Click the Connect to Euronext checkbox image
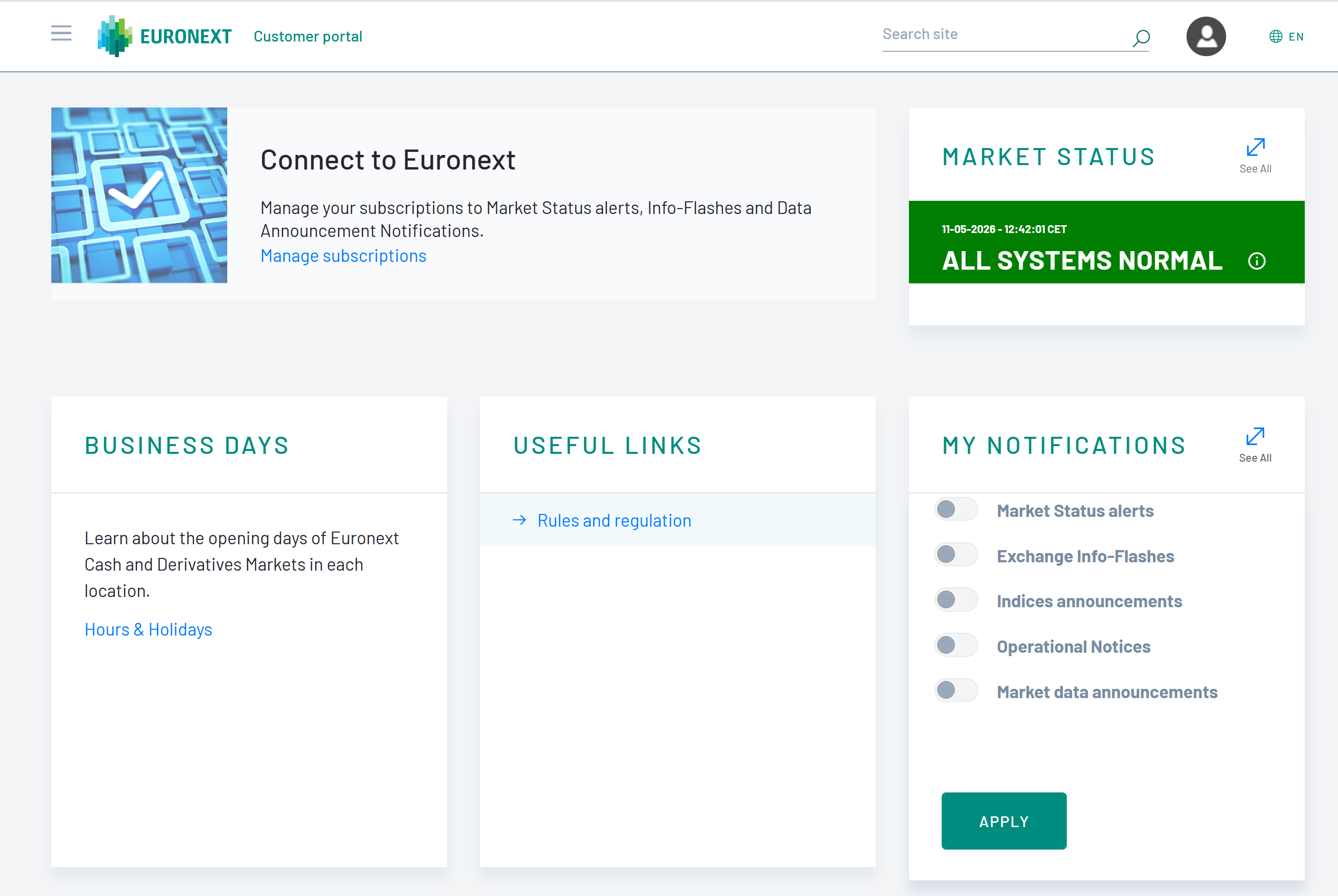 tap(139, 195)
